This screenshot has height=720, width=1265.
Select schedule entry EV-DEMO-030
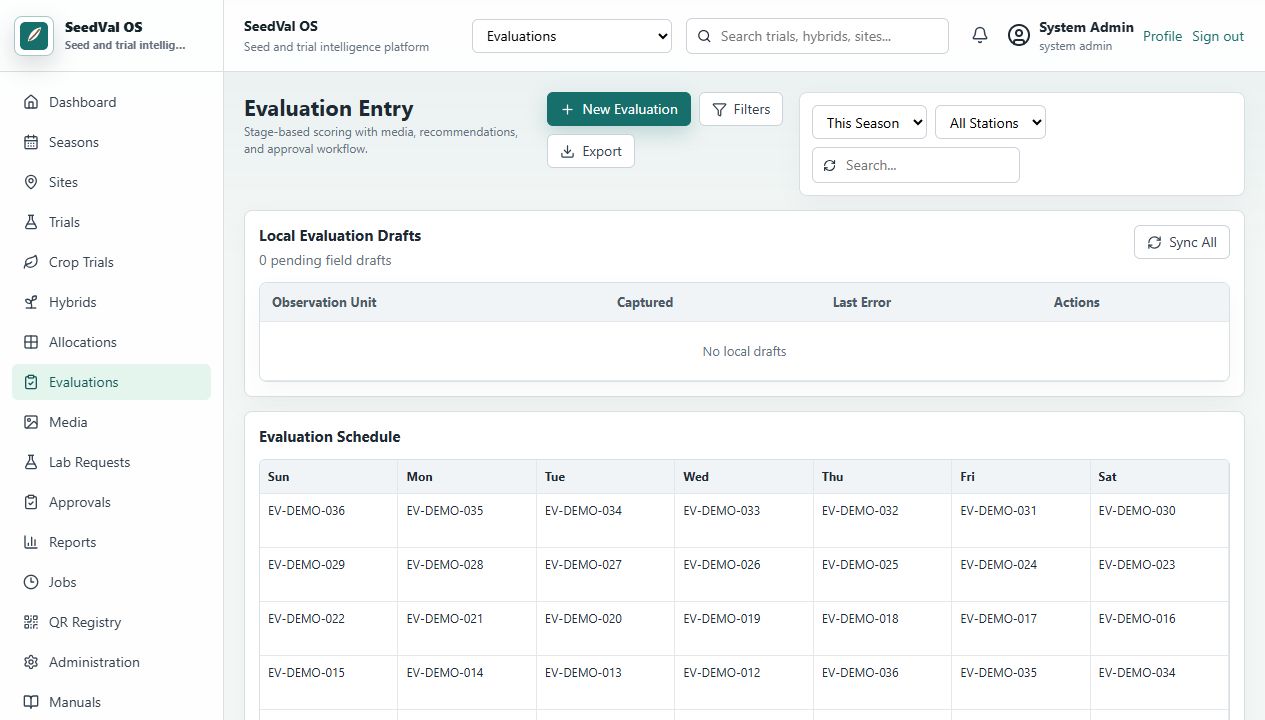(x=1137, y=510)
